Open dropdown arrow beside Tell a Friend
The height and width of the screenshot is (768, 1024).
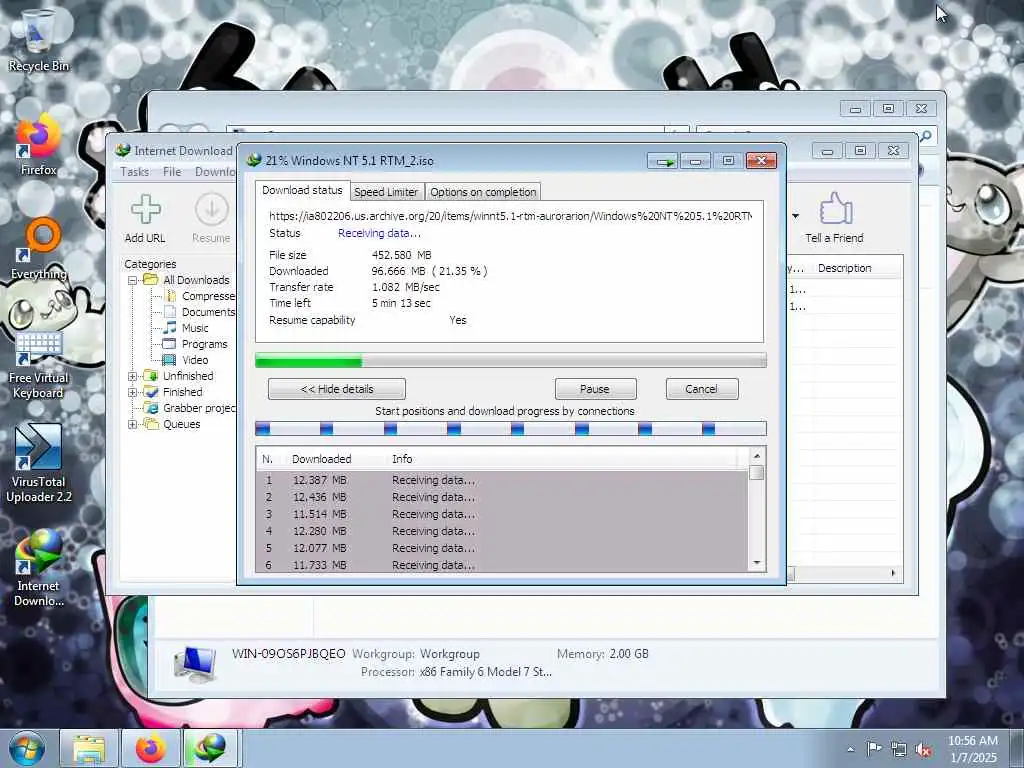click(x=795, y=216)
